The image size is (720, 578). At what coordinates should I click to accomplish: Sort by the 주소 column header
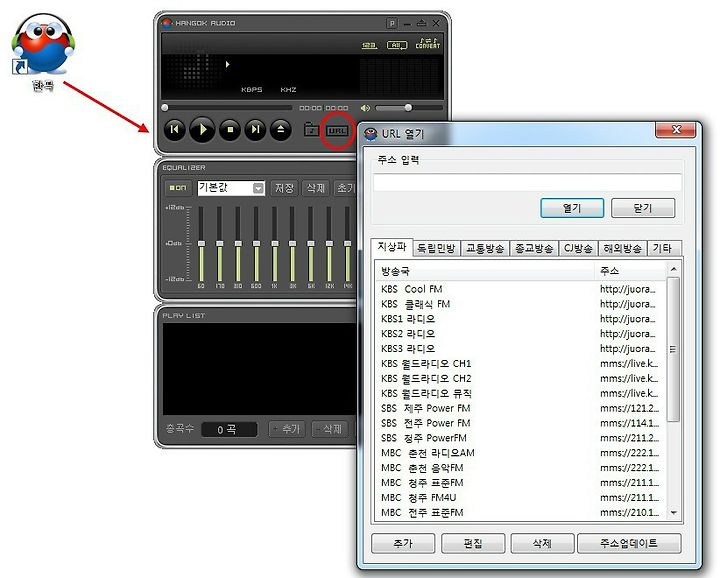[x=630, y=271]
